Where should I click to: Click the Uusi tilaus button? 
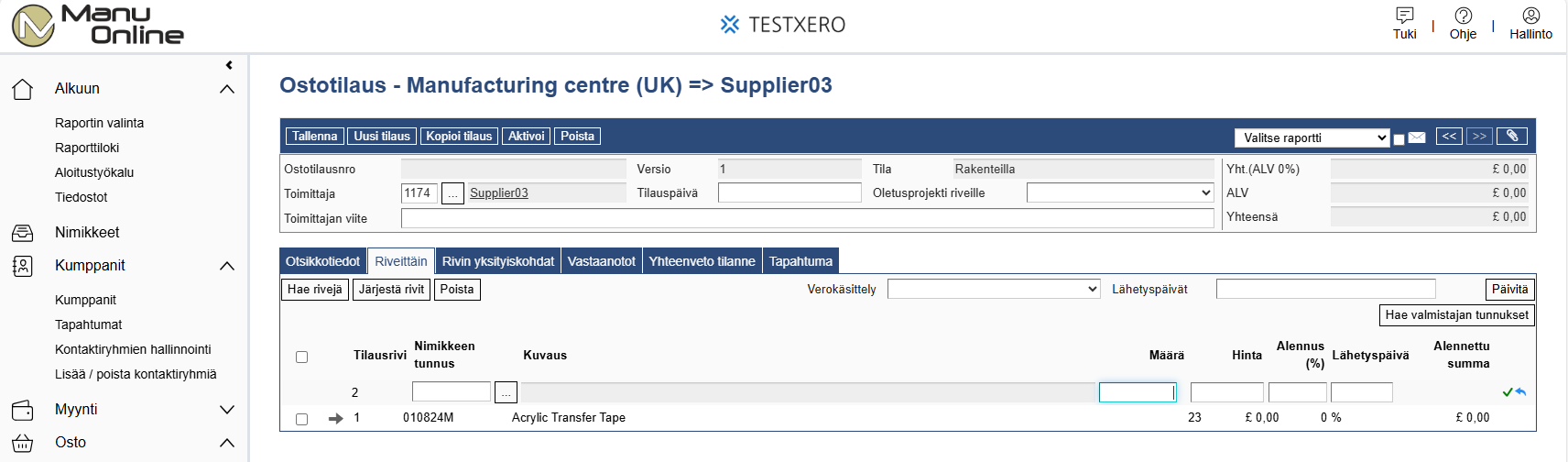coord(382,137)
